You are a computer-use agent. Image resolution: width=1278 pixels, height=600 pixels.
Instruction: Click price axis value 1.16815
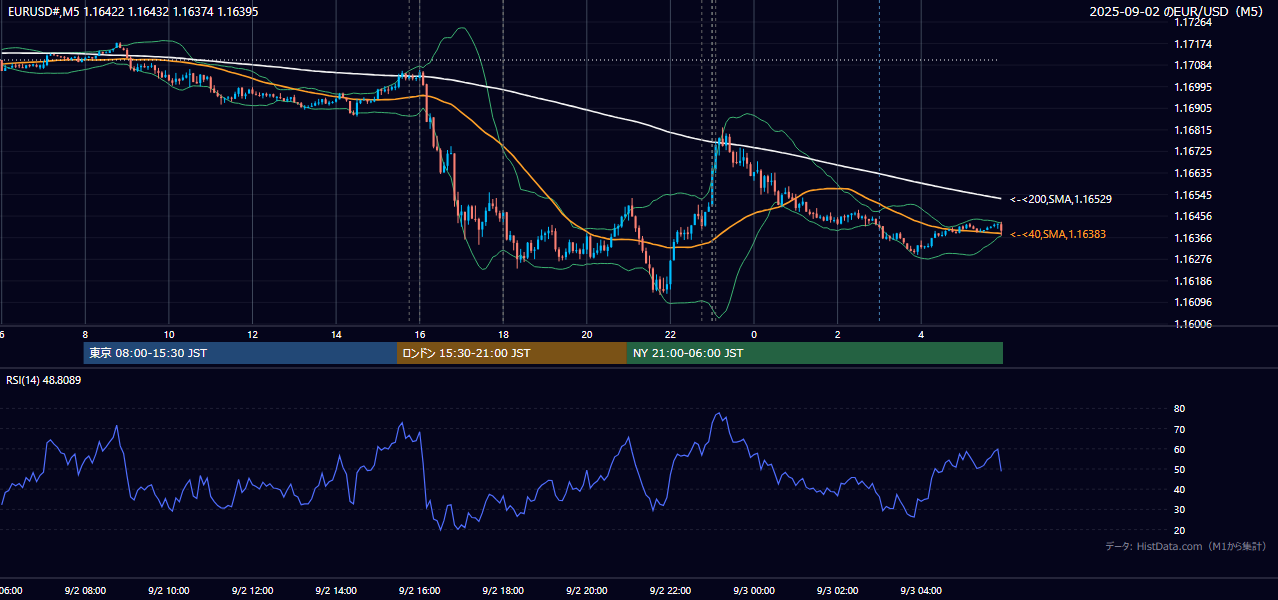click(1194, 130)
